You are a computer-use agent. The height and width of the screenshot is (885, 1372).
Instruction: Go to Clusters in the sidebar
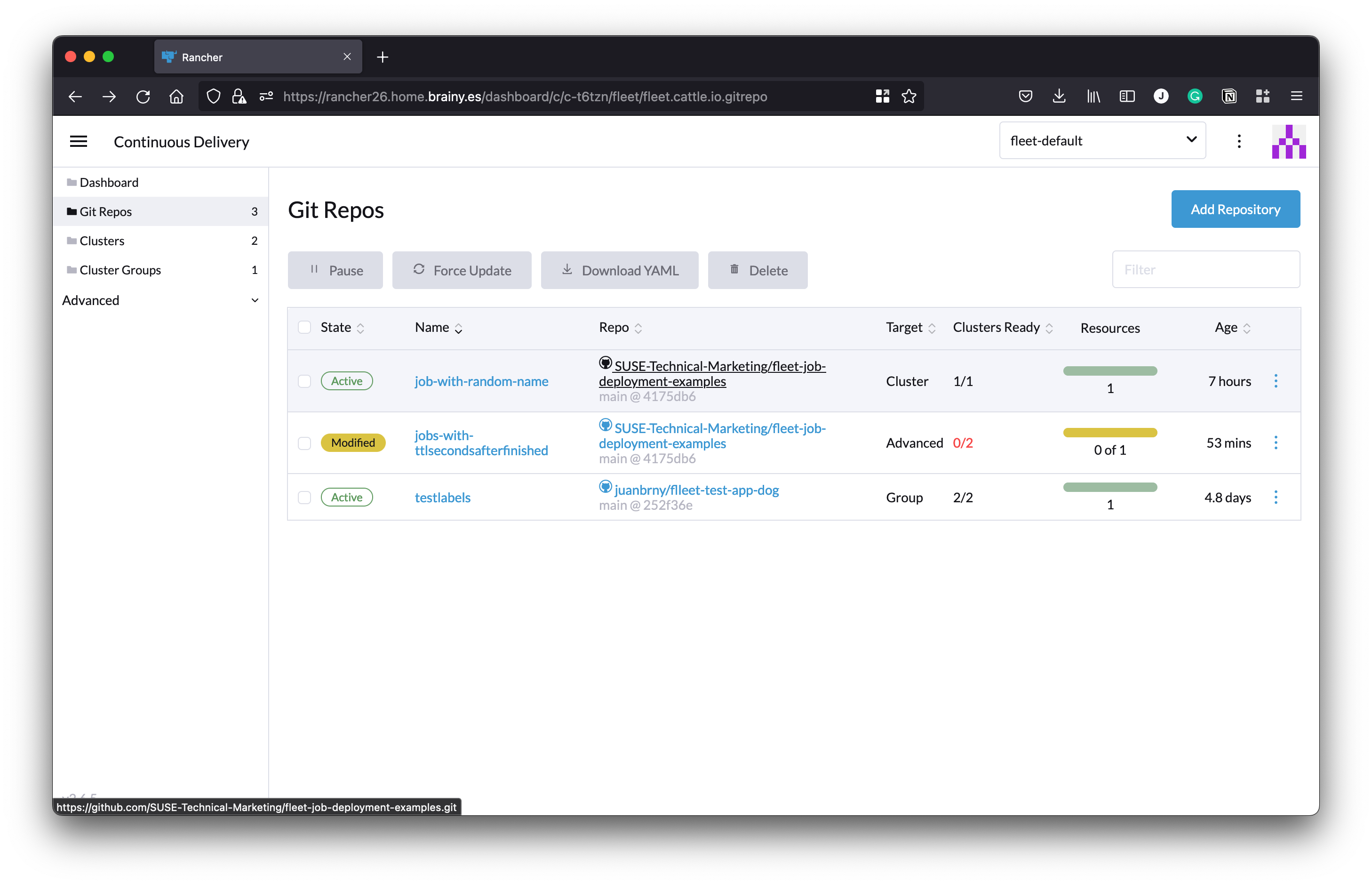coord(102,241)
